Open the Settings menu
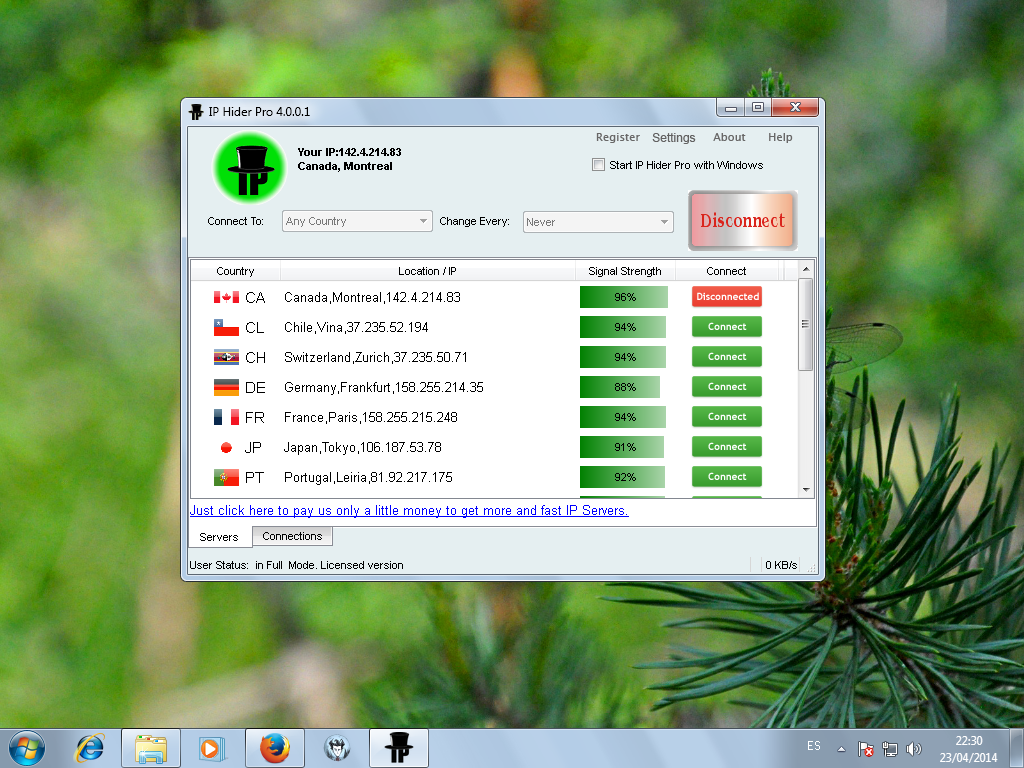This screenshot has height=768, width=1024. pos(673,138)
